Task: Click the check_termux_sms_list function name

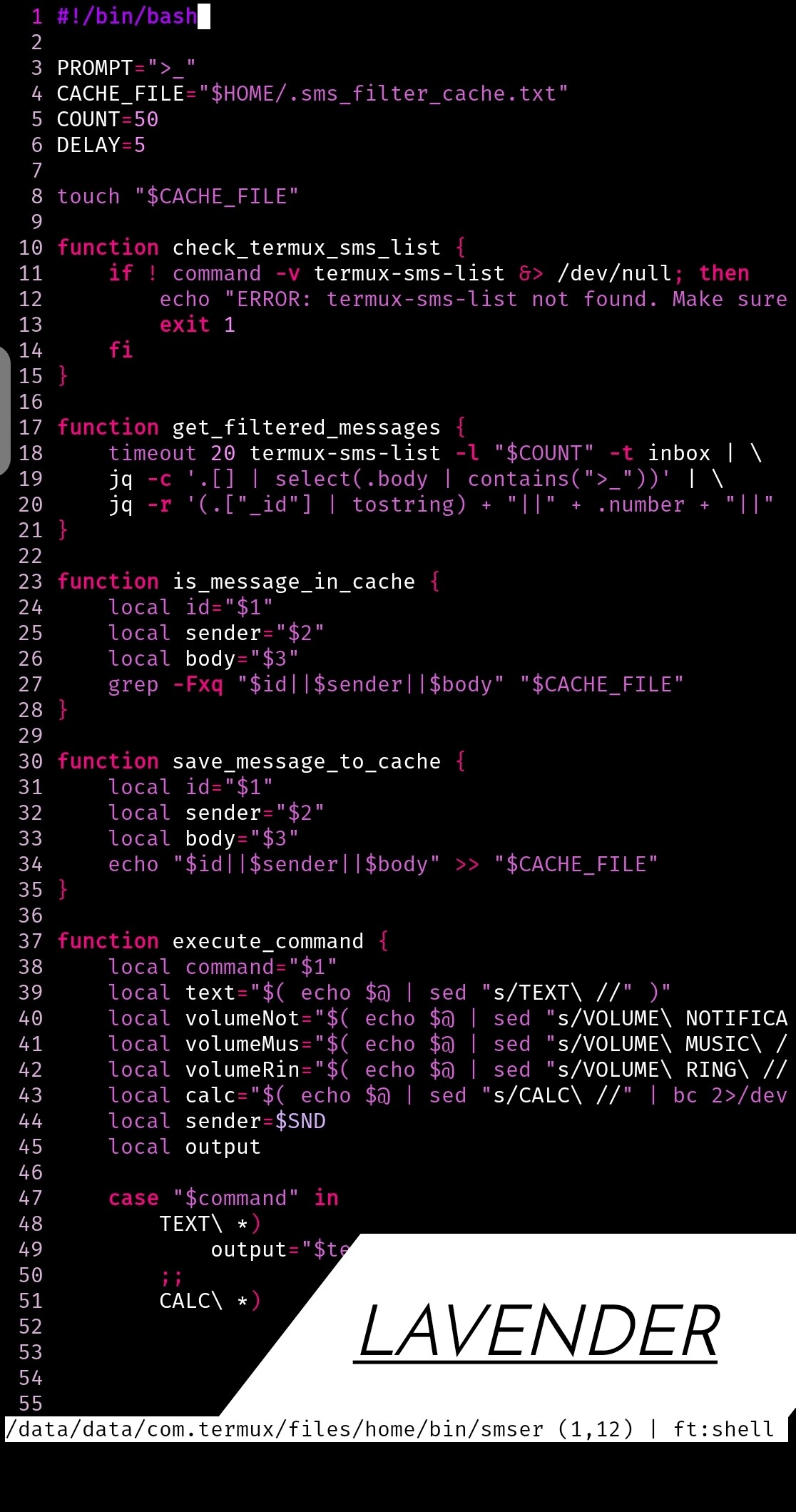Action: 307,248
